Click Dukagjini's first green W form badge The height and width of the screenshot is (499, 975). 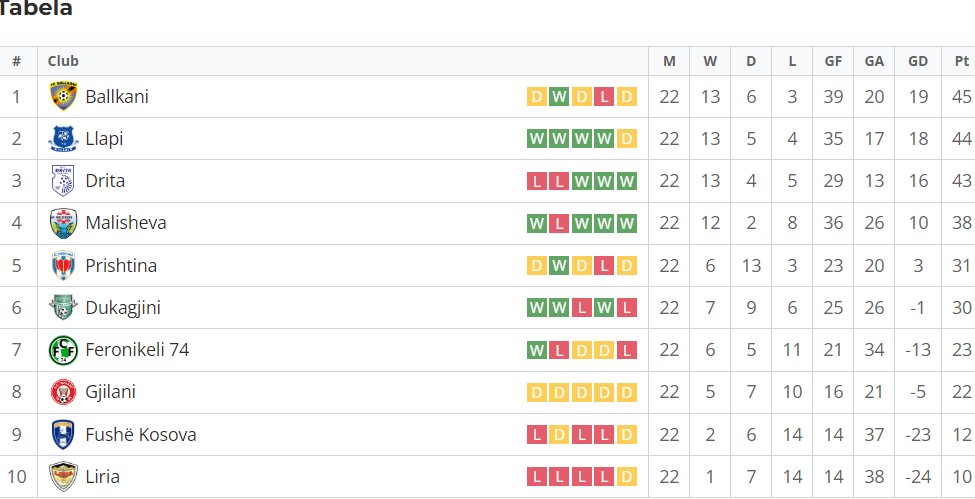[537, 307]
